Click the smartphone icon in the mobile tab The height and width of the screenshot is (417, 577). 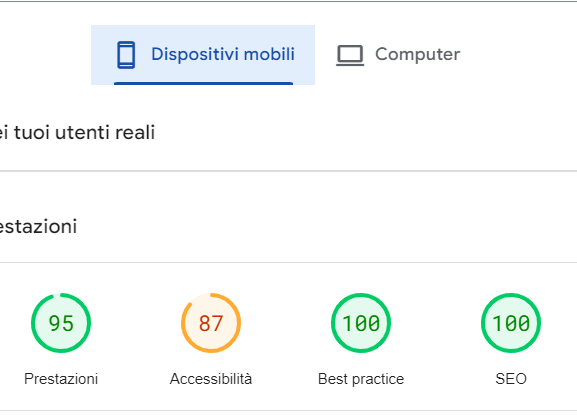pos(126,55)
